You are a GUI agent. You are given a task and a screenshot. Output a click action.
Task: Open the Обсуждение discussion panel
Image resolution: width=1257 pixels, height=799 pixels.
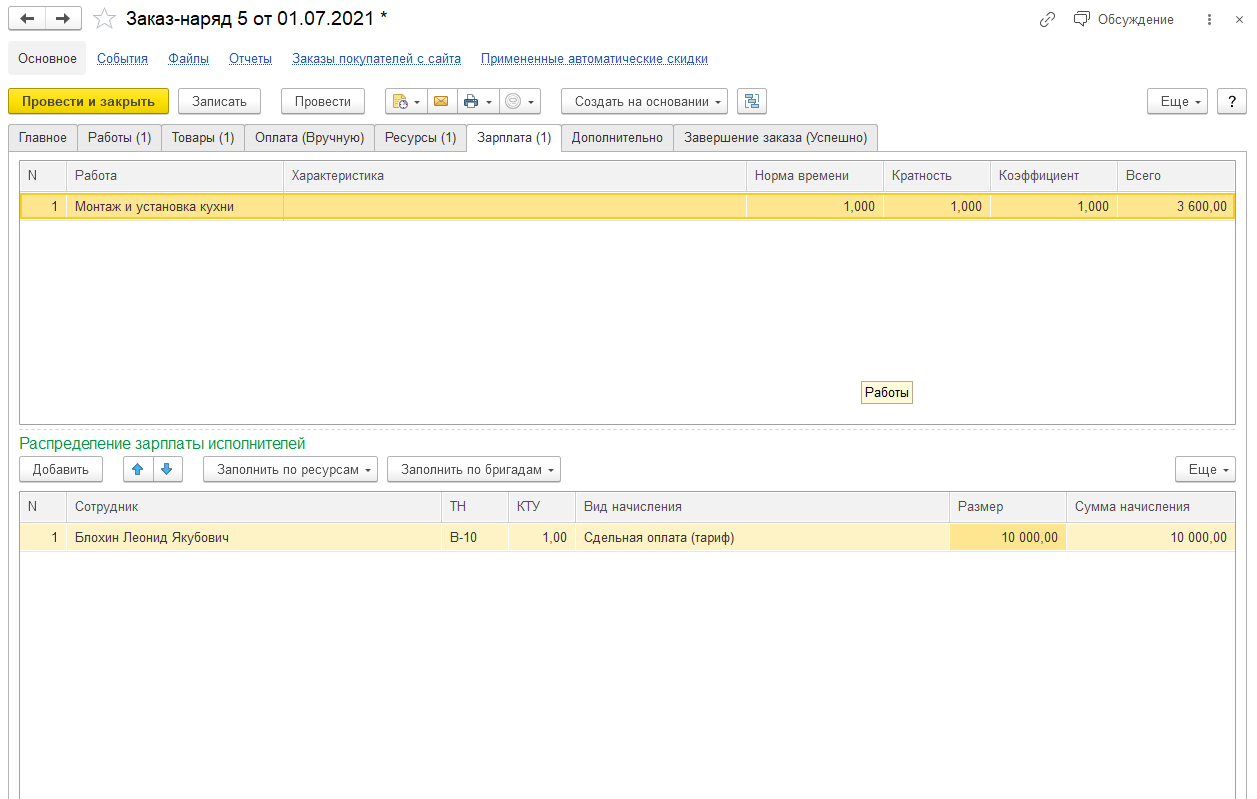pos(1123,19)
